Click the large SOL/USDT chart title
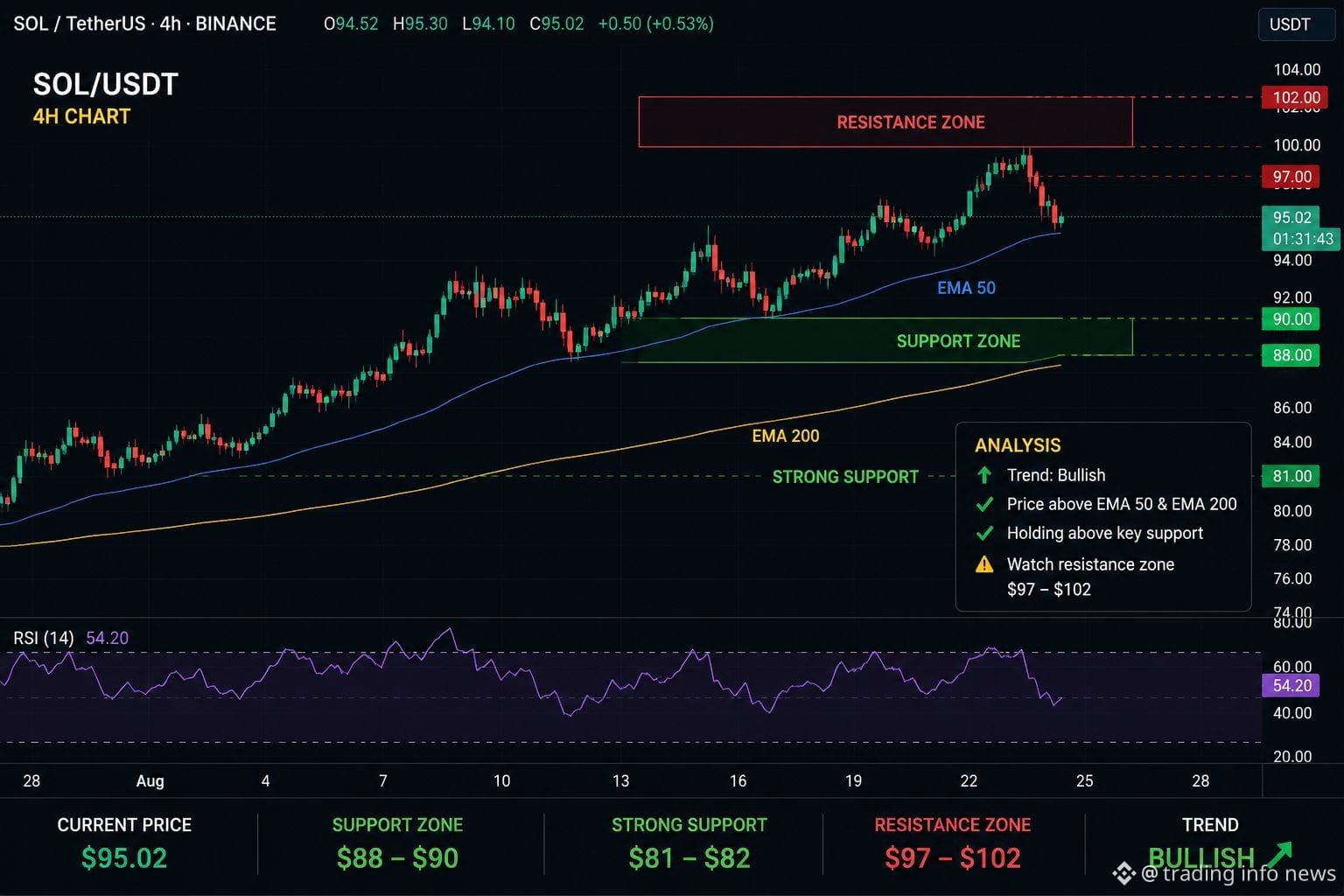Screen dimensions: 1344x896 pyautogui.click(x=106, y=84)
